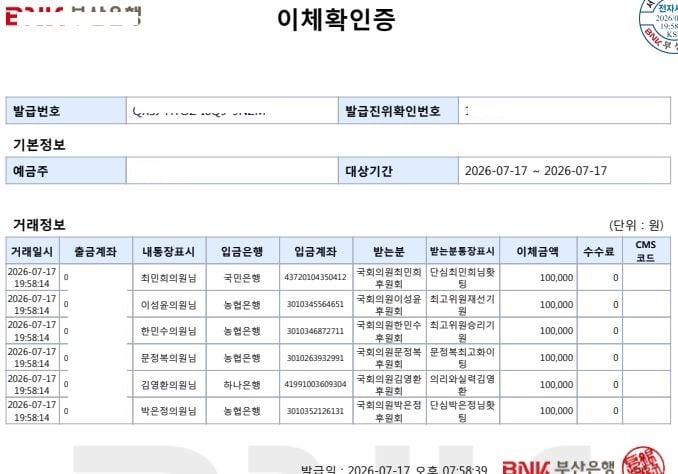Click the 문정복최고화이팅 recipient memo

pos(462,358)
